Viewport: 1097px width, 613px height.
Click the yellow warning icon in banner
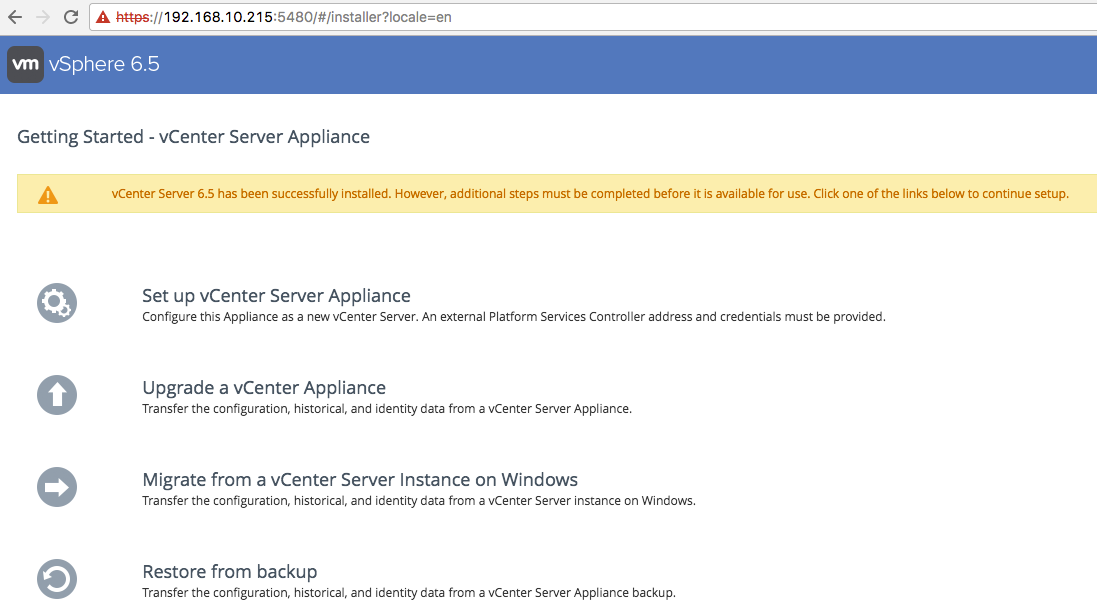point(48,195)
